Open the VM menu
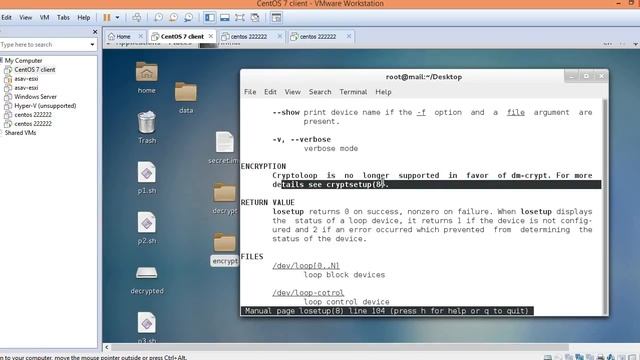 44,18
